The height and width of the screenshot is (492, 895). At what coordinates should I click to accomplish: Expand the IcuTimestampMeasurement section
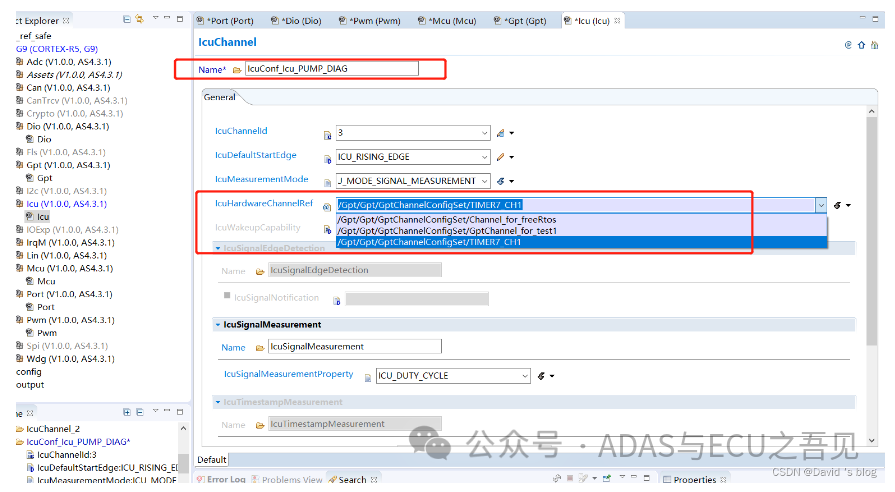pyautogui.click(x=218, y=402)
